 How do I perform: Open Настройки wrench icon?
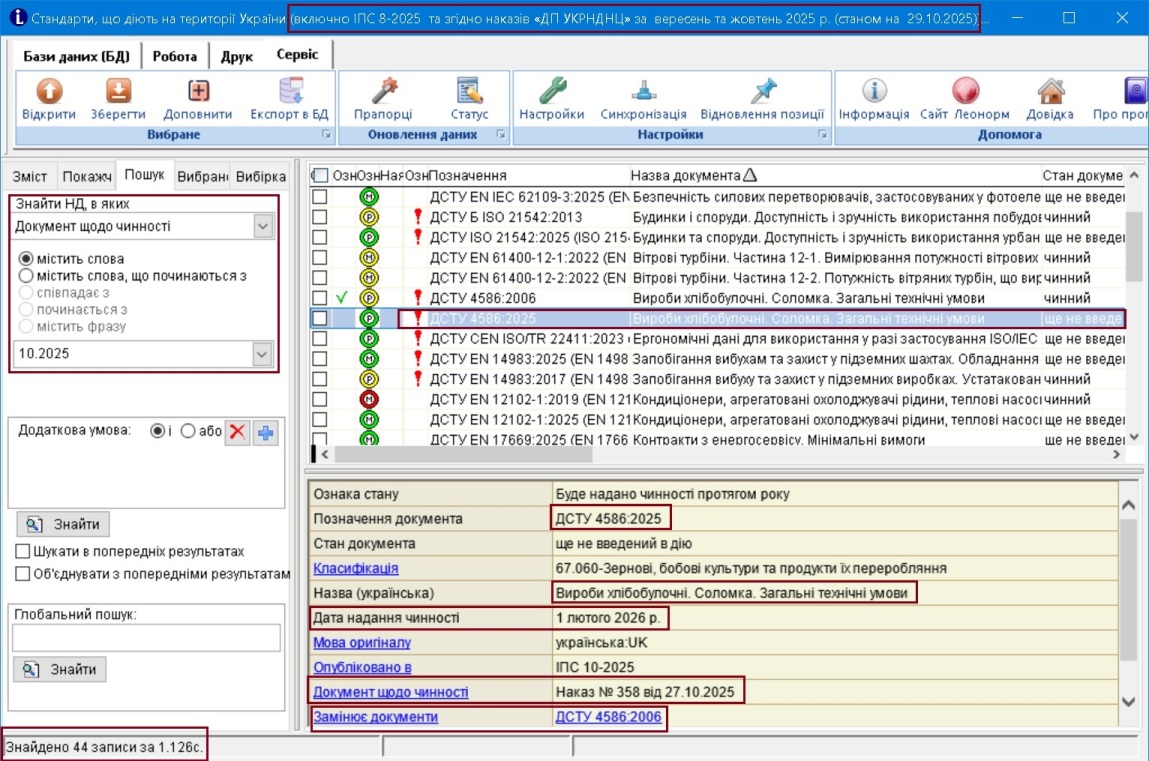point(552,93)
